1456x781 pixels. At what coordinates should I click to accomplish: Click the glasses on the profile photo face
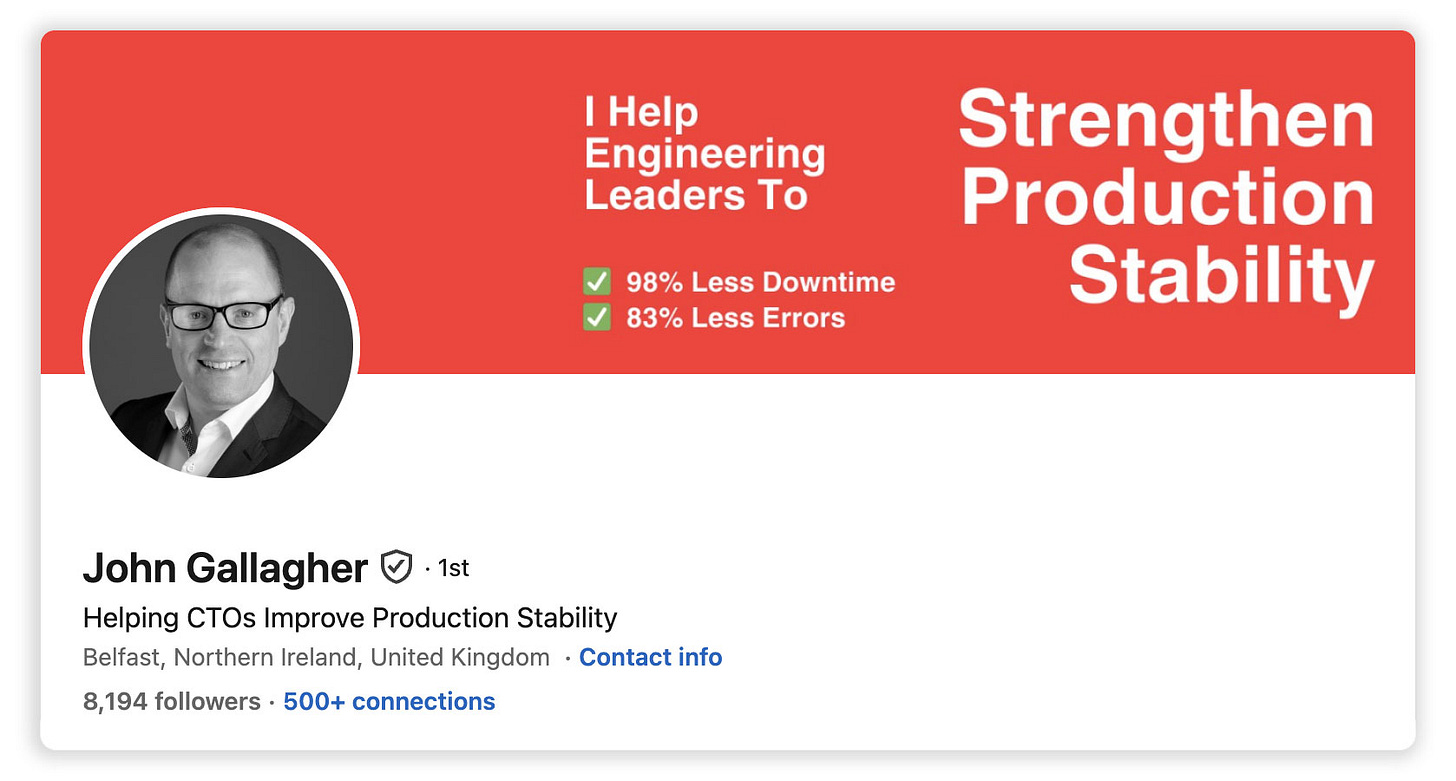[x=224, y=313]
